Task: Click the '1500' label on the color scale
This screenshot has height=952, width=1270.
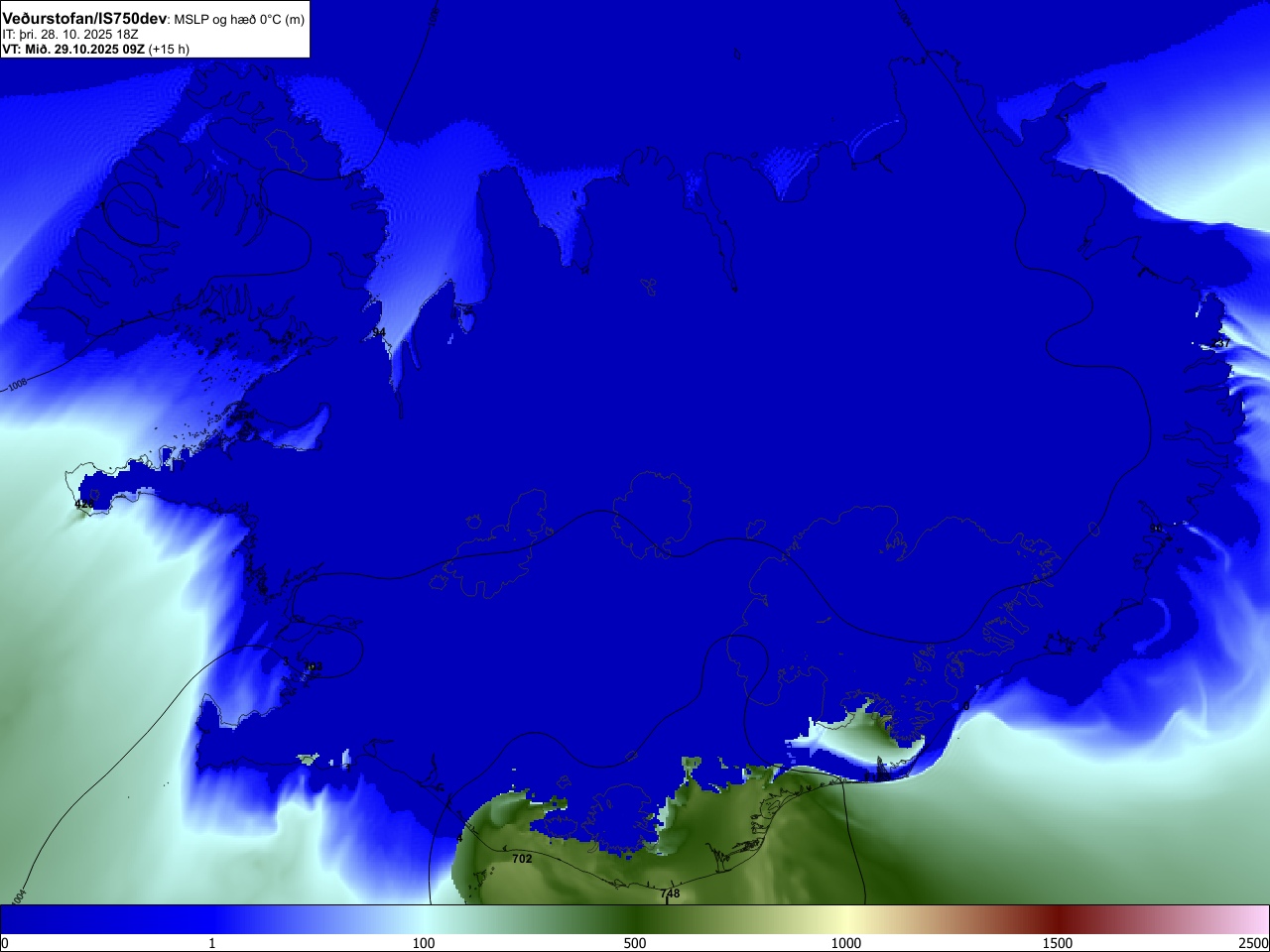Action: pyautogui.click(x=1058, y=943)
